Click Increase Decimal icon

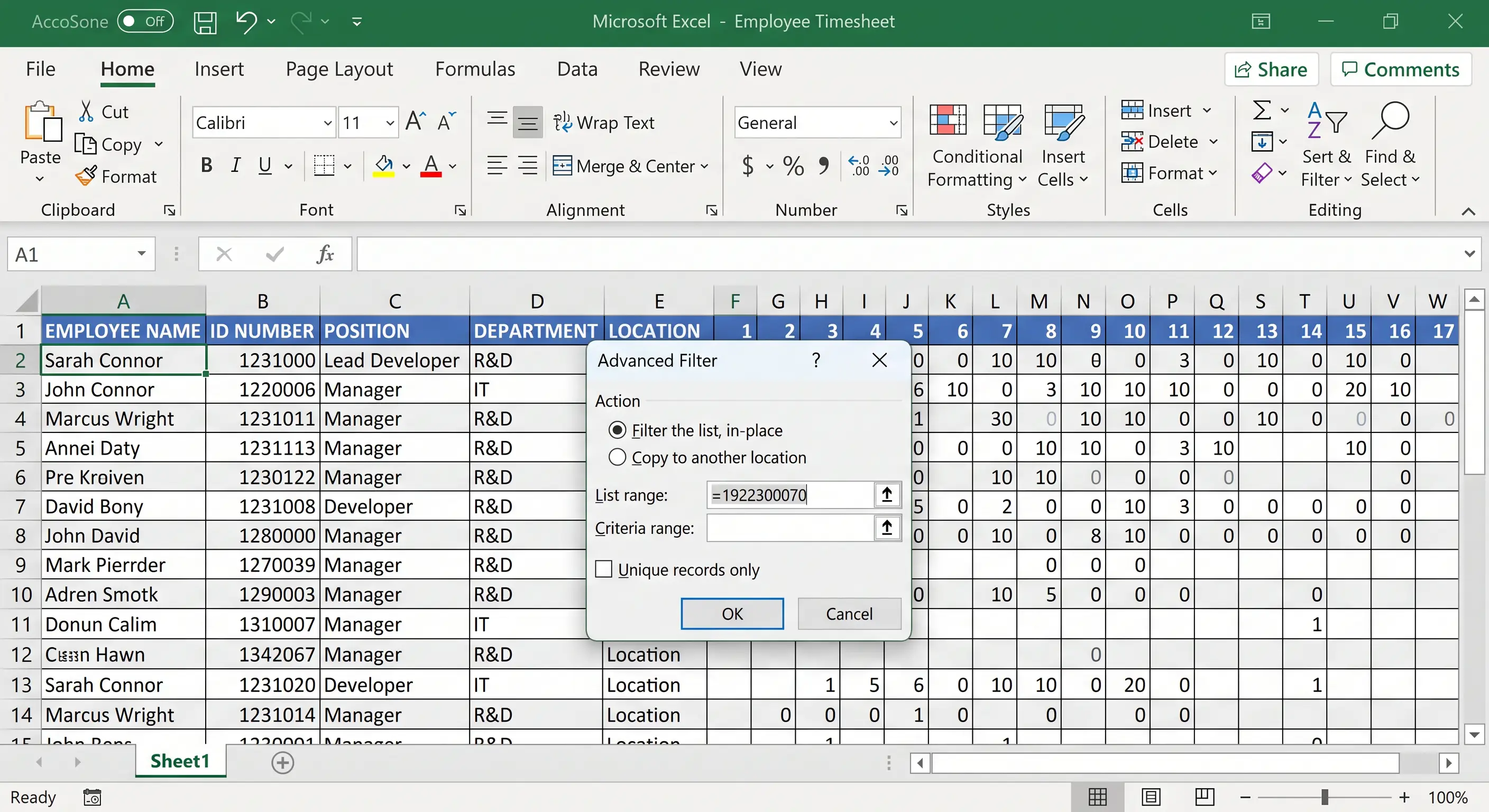coord(859,166)
